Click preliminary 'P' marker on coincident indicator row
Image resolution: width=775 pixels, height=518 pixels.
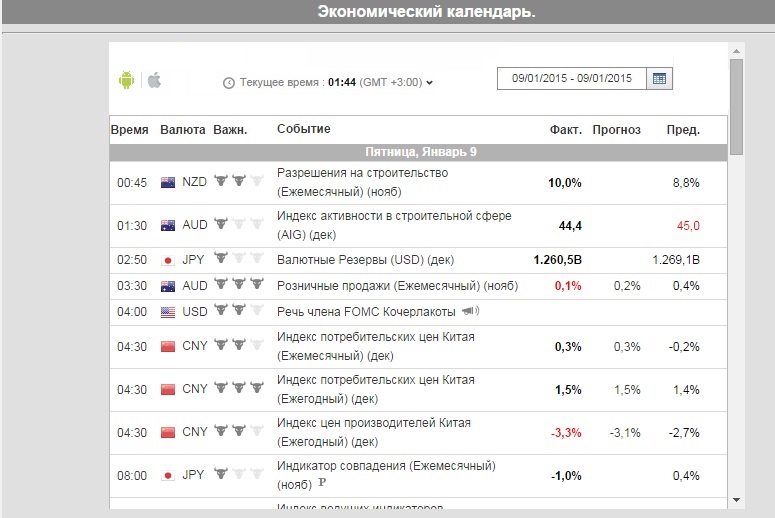click(x=322, y=484)
